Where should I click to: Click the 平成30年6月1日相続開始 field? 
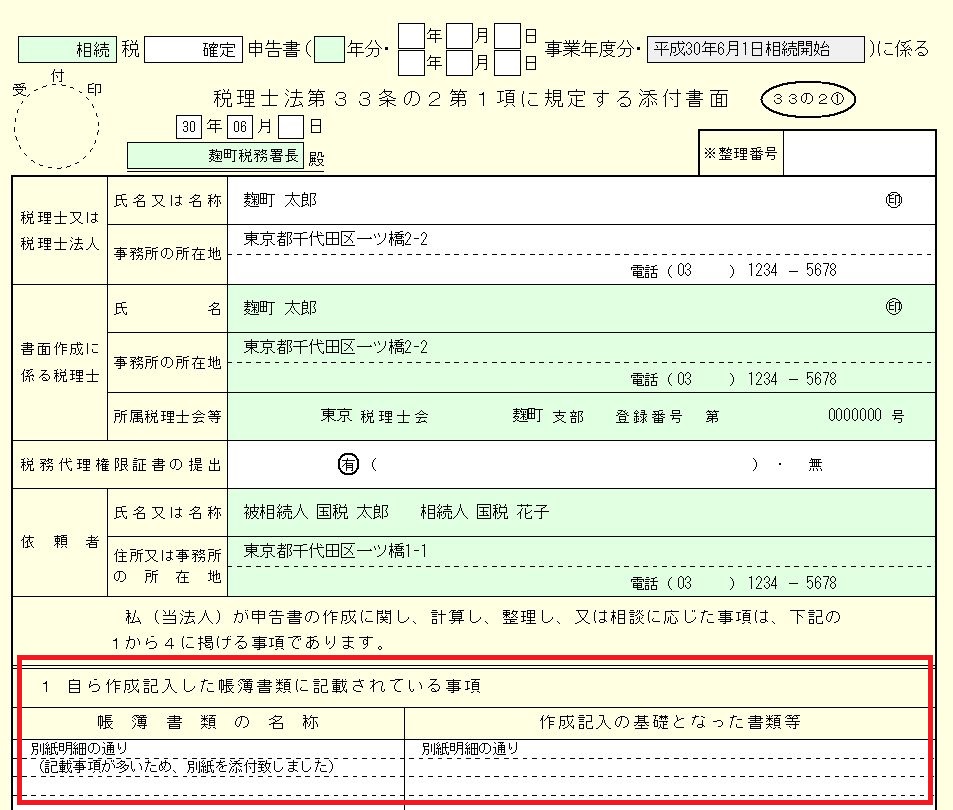click(755, 49)
